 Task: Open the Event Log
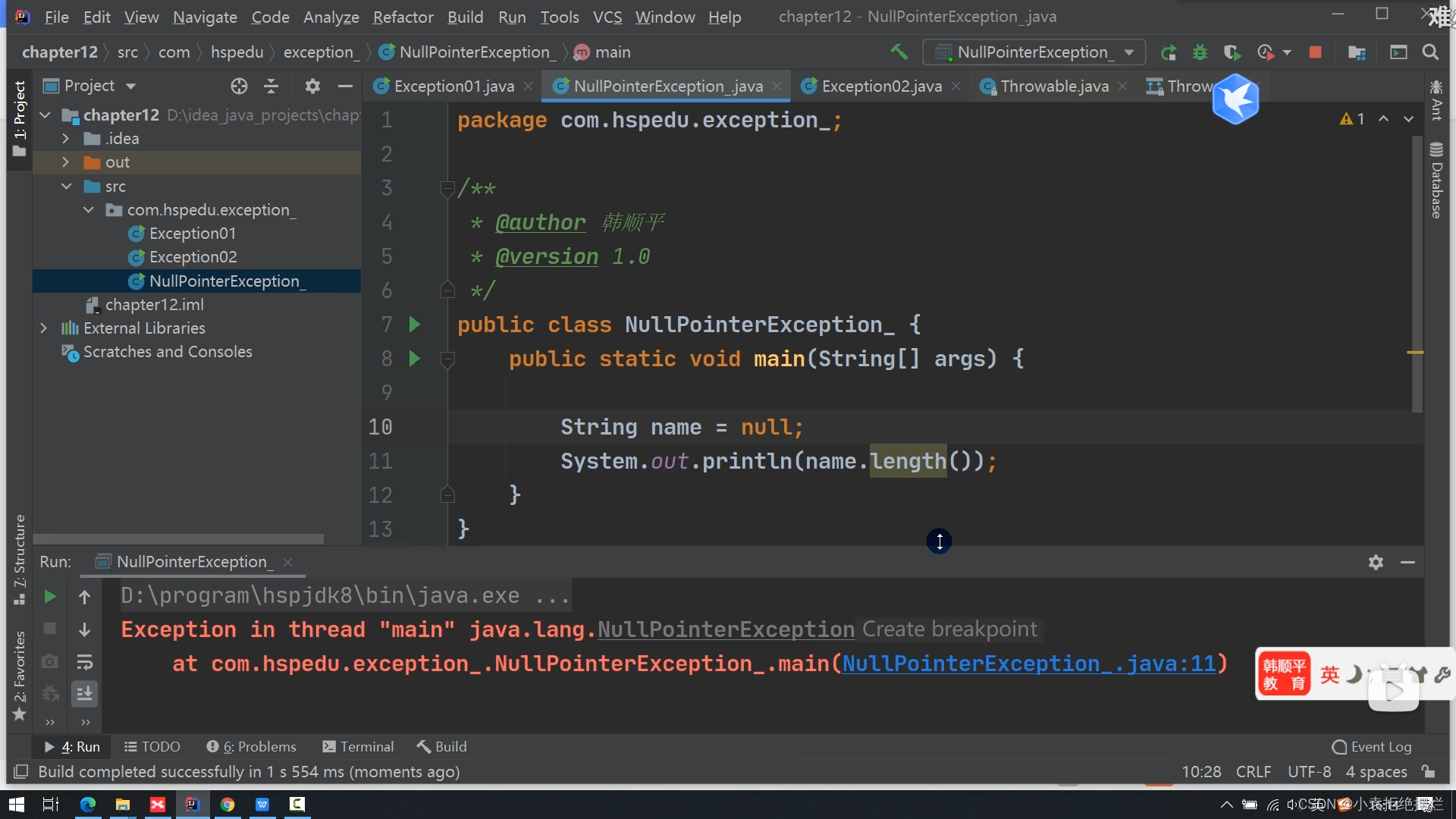click(1371, 747)
